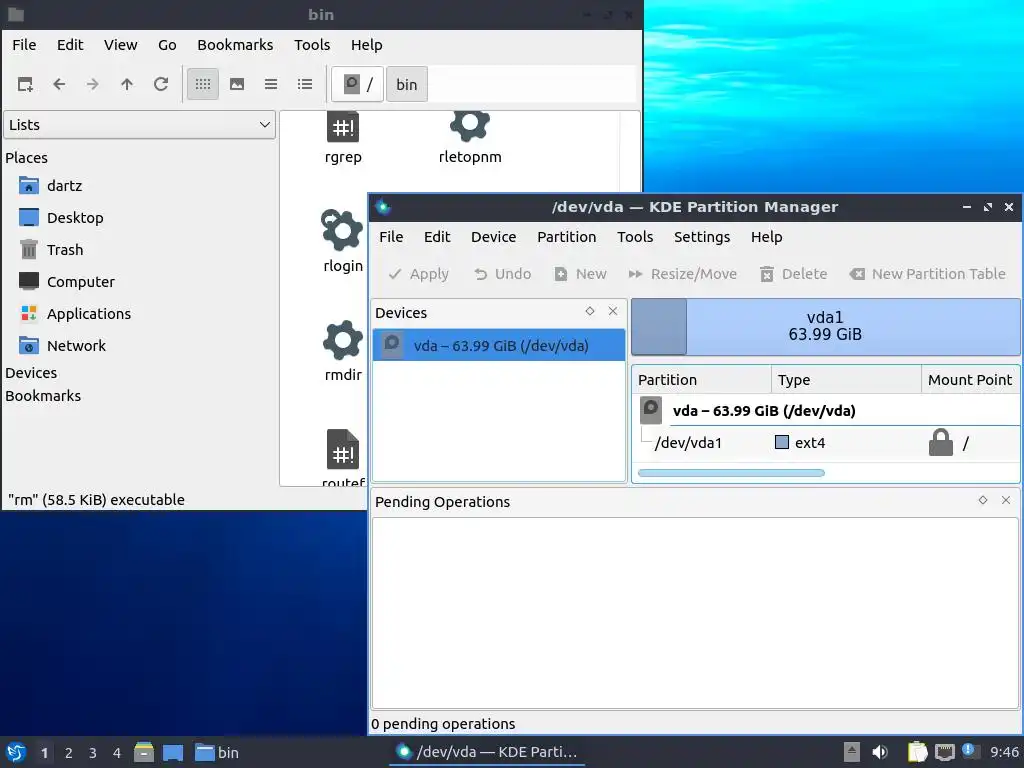Select /dev/vda1 partition row
This screenshot has width=1024, height=768.
[826, 443]
